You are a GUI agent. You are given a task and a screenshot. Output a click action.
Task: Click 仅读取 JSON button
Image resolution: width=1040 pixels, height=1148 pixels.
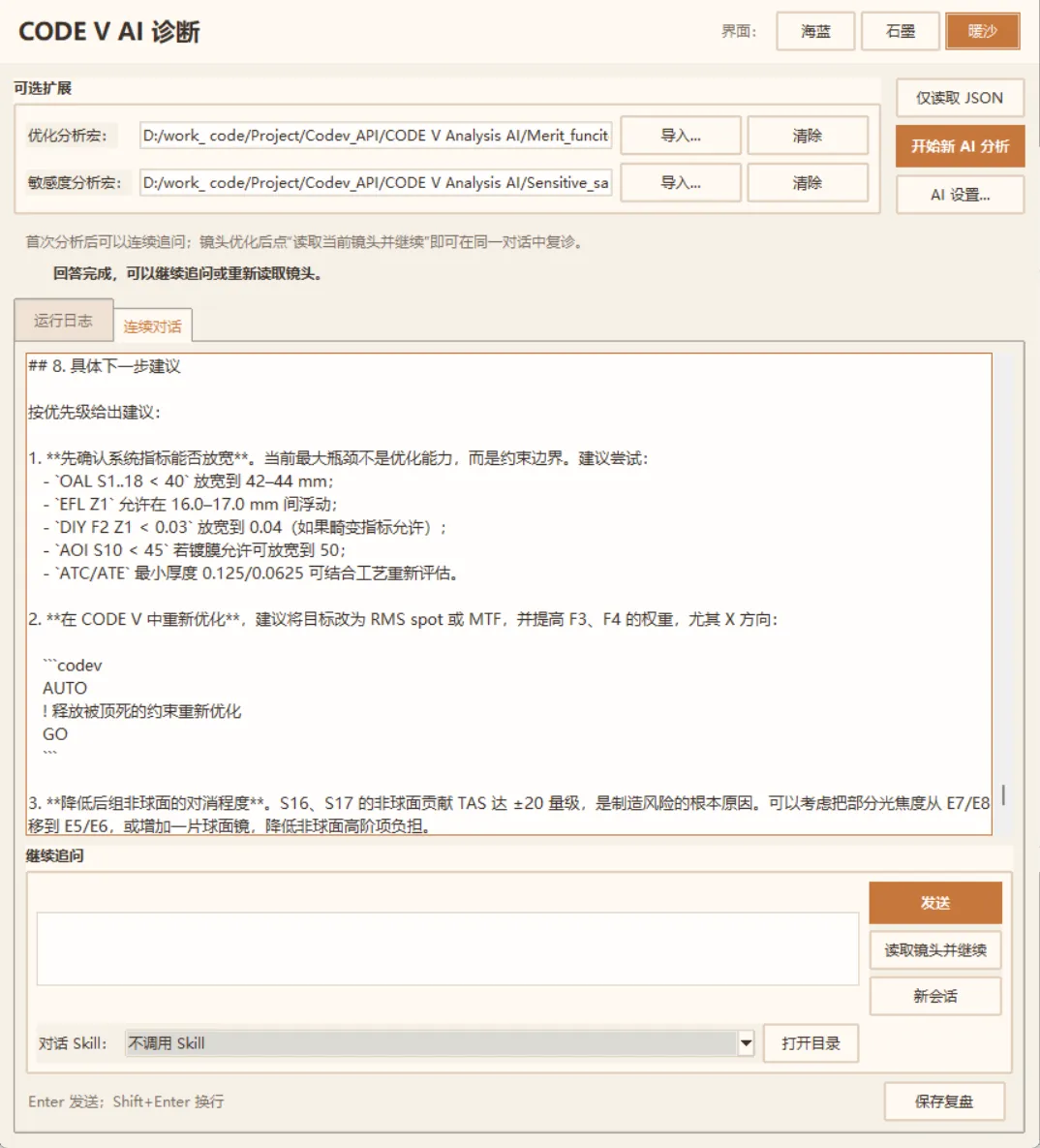pyautogui.click(x=960, y=98)
